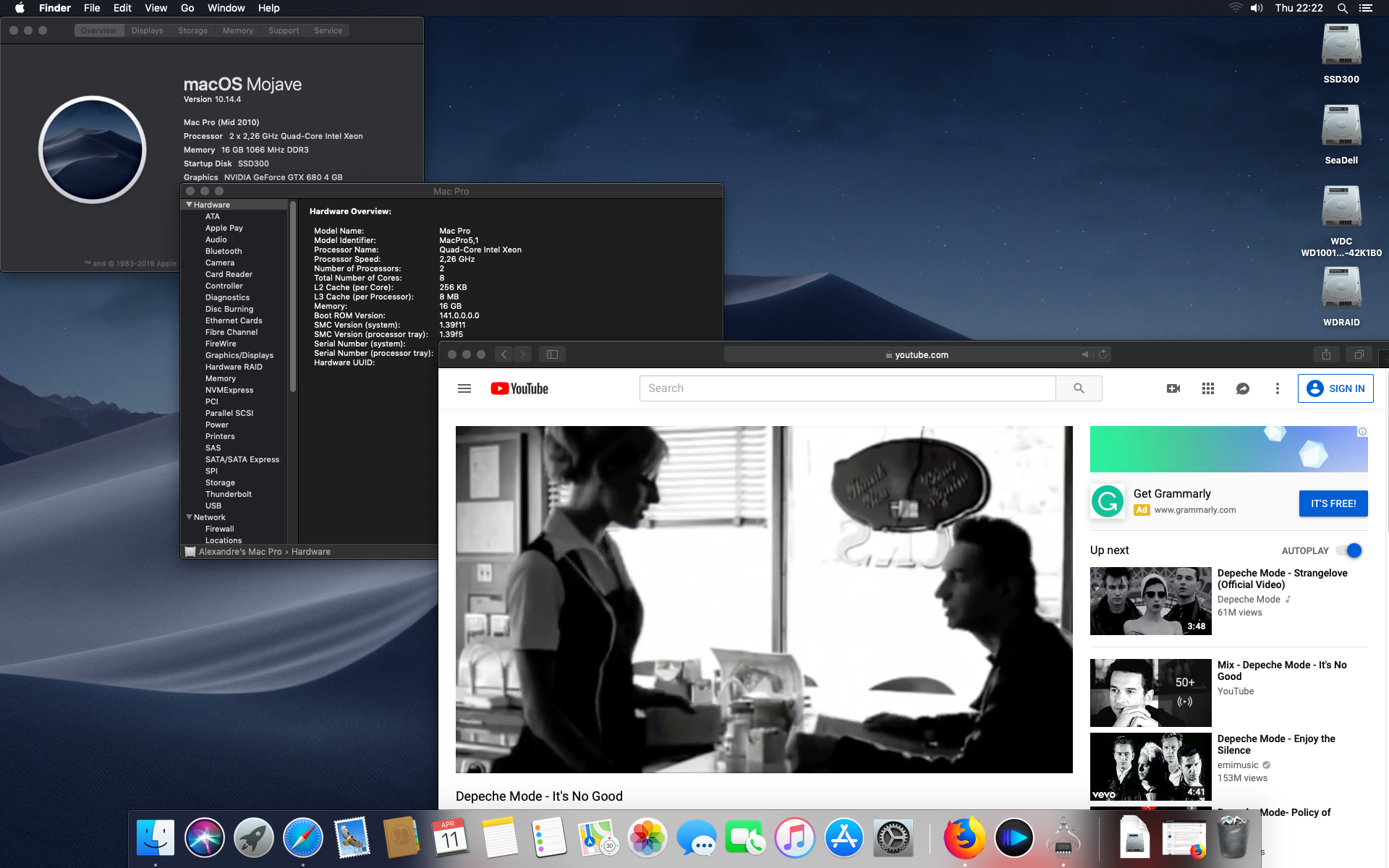Open the create video camera icon
The width and height of the screenshot is (1389, 868).
pyautogui.click(x=1173, y=388)
